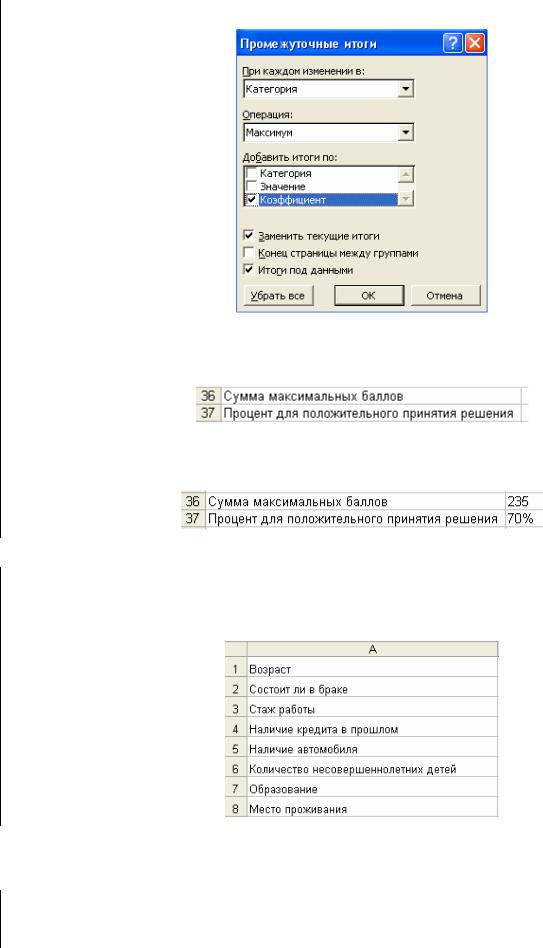Click the Отмена button

tap(445, 296)
